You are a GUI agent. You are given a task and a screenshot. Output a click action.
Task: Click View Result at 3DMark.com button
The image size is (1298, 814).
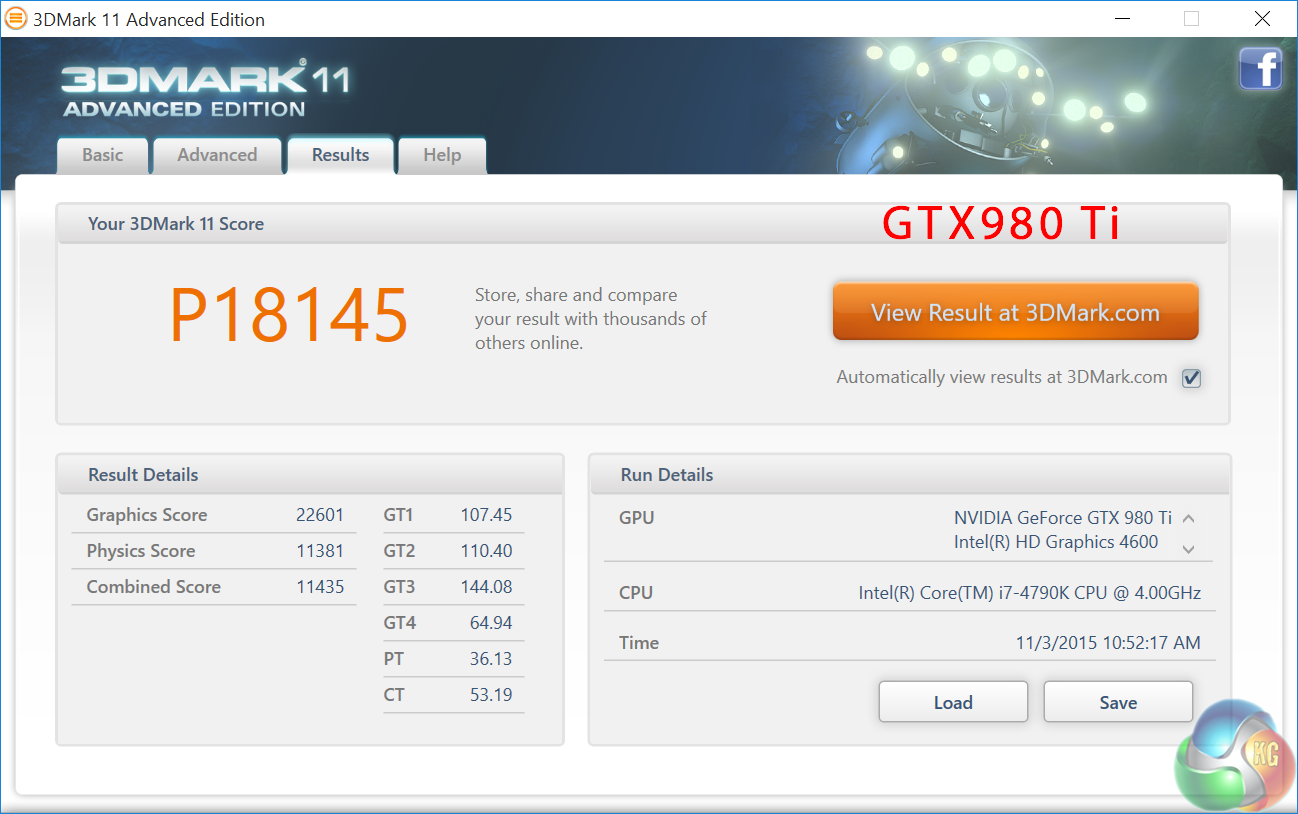pyautogui.click(x=1015, y=312)
